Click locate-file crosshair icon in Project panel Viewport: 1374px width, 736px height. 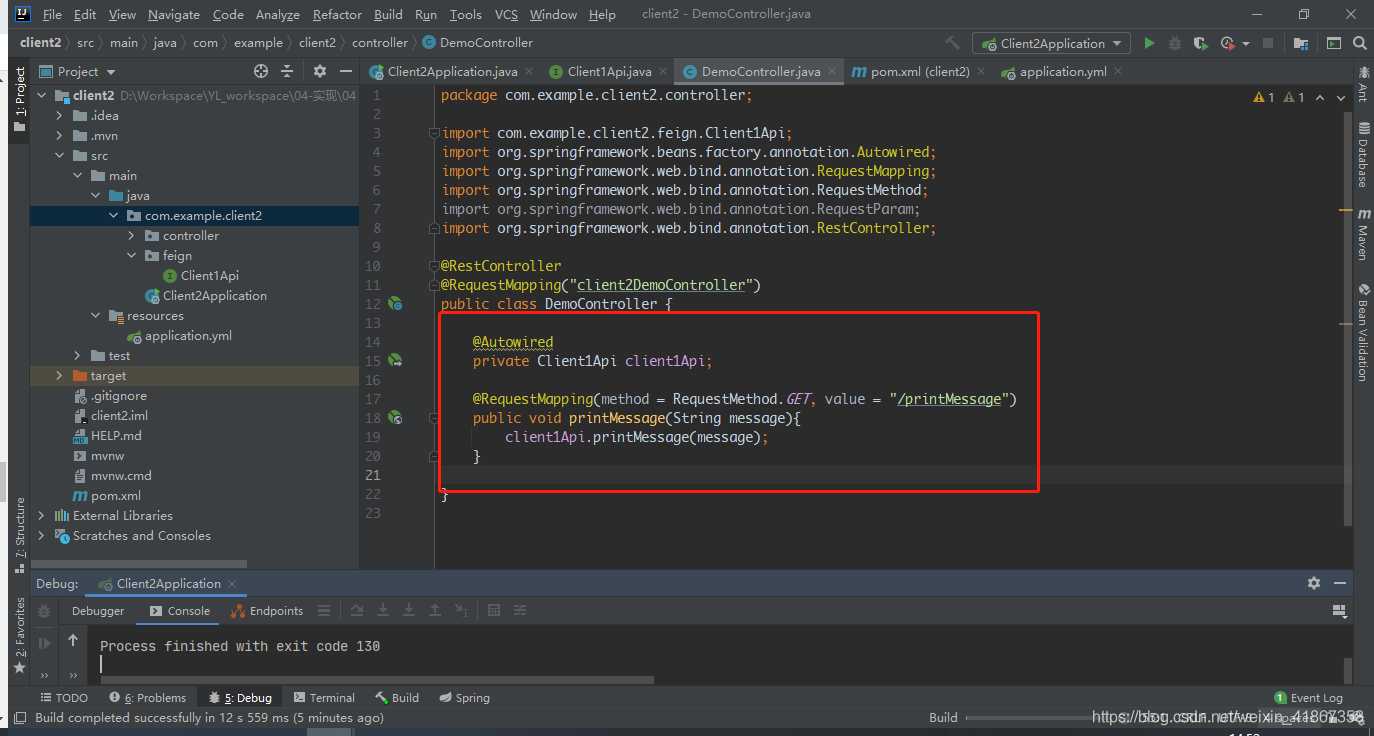(261, 71)
